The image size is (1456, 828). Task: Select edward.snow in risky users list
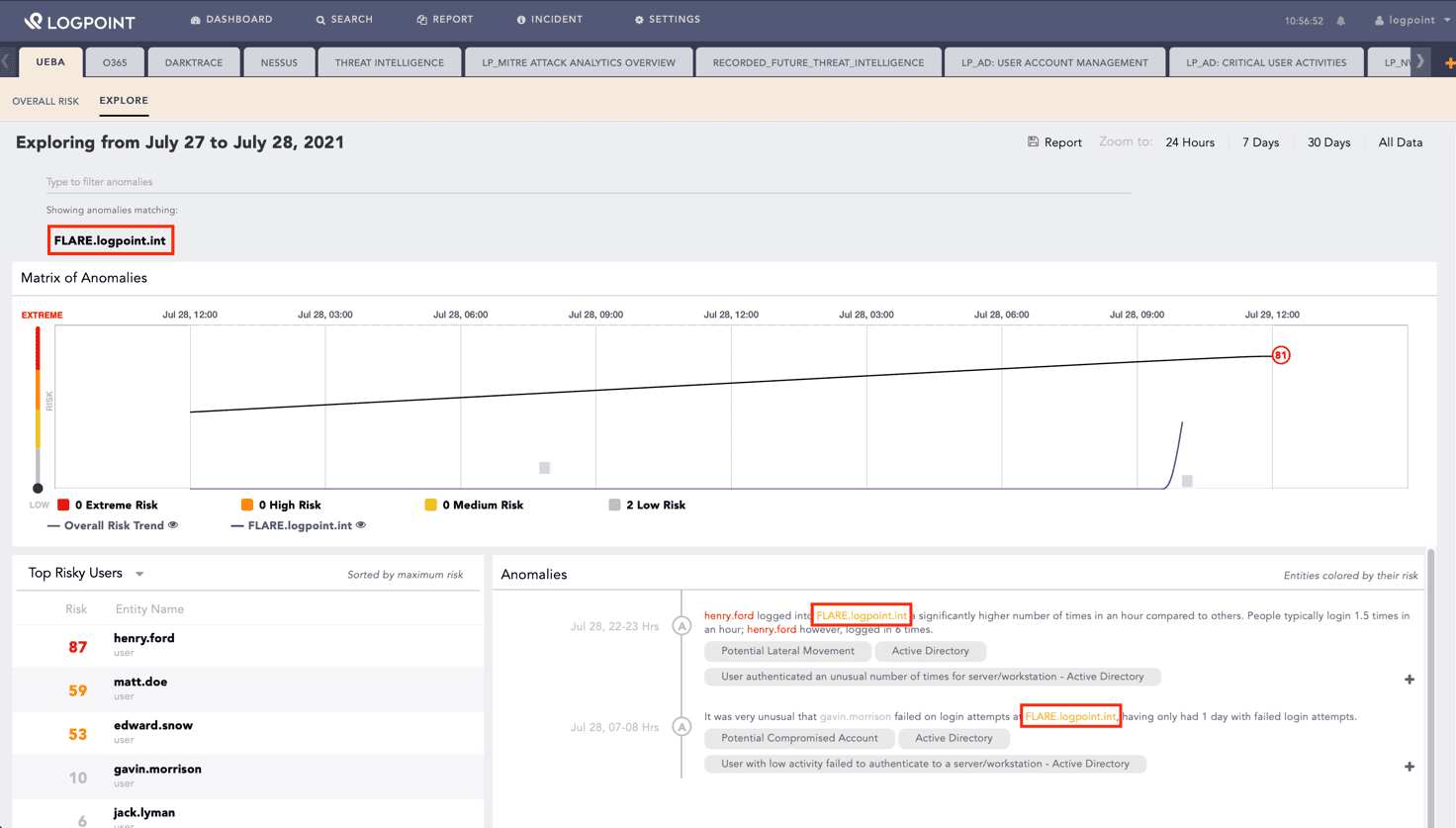pos(248,733)
